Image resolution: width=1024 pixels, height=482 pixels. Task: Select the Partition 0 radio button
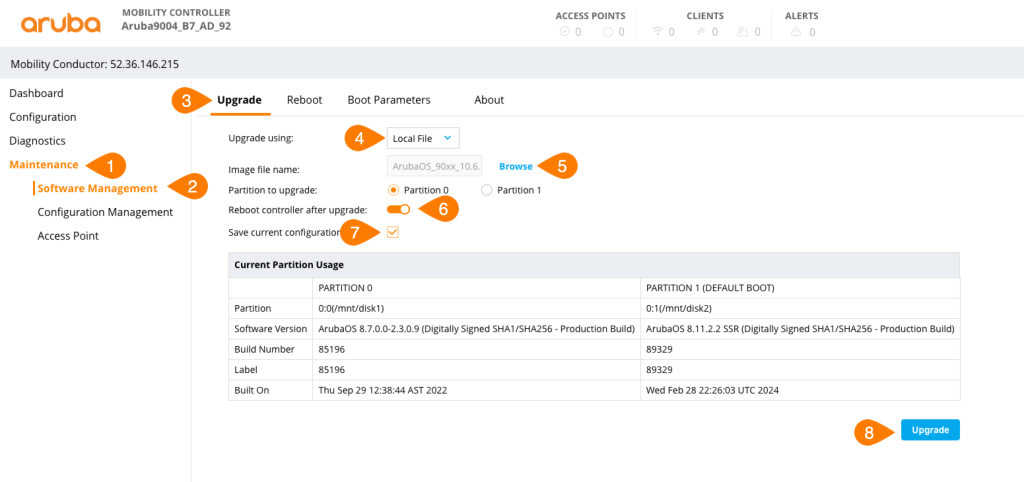point(393,189)
